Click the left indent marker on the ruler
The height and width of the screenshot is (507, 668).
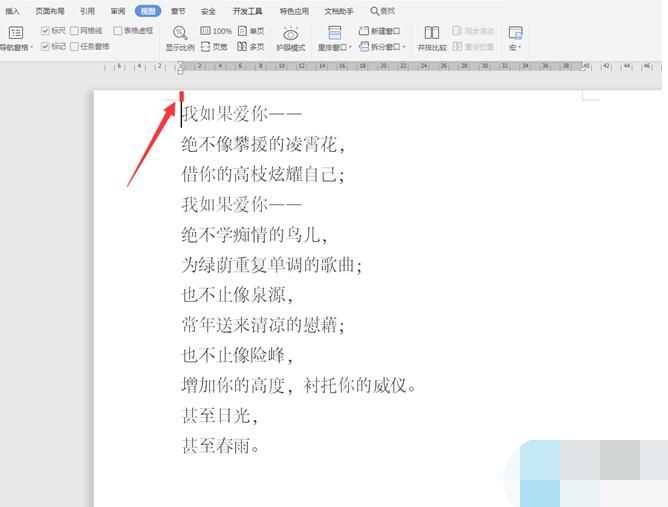click(180, 70)
